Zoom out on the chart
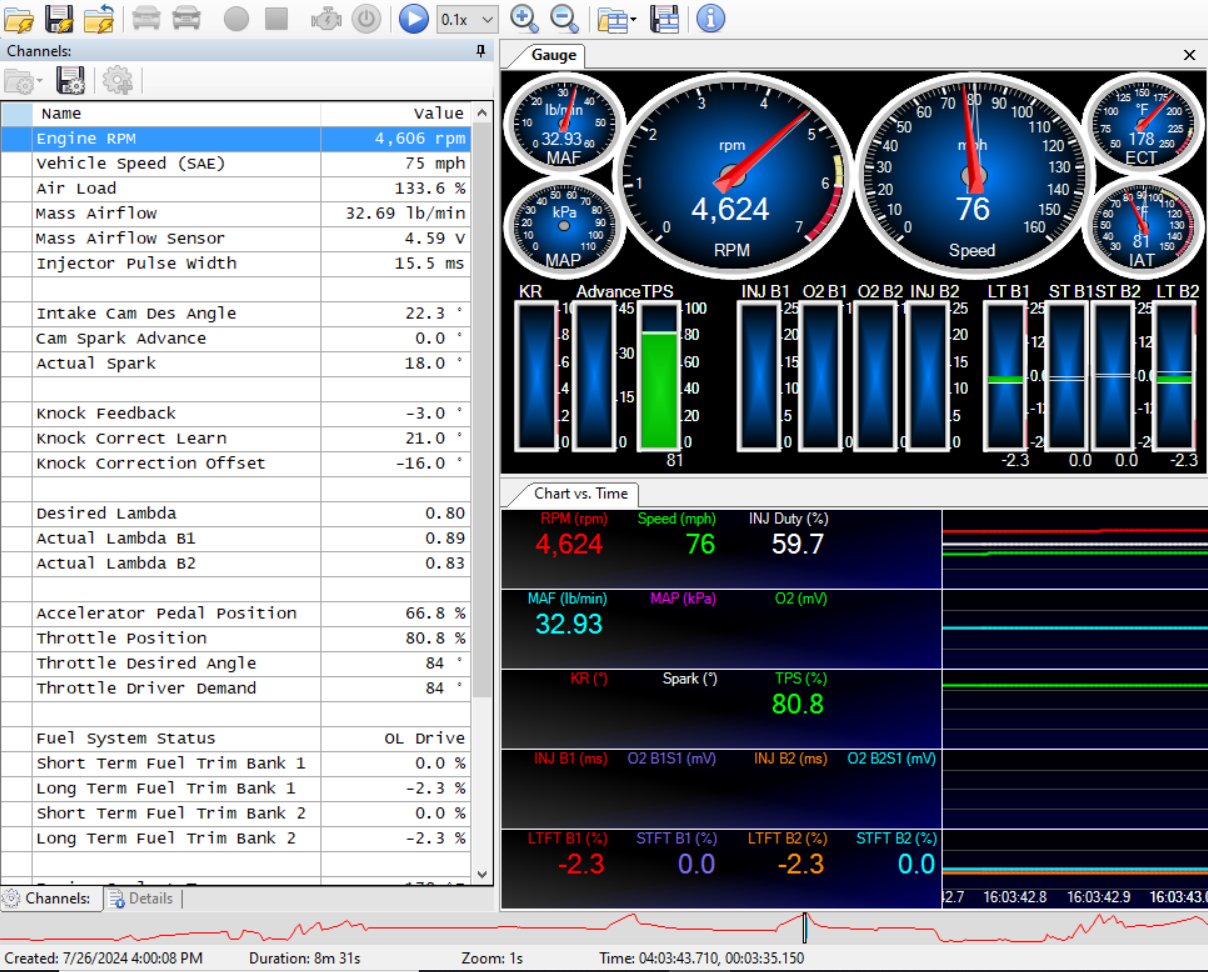 pyautogui.click(x=564, y=18)
